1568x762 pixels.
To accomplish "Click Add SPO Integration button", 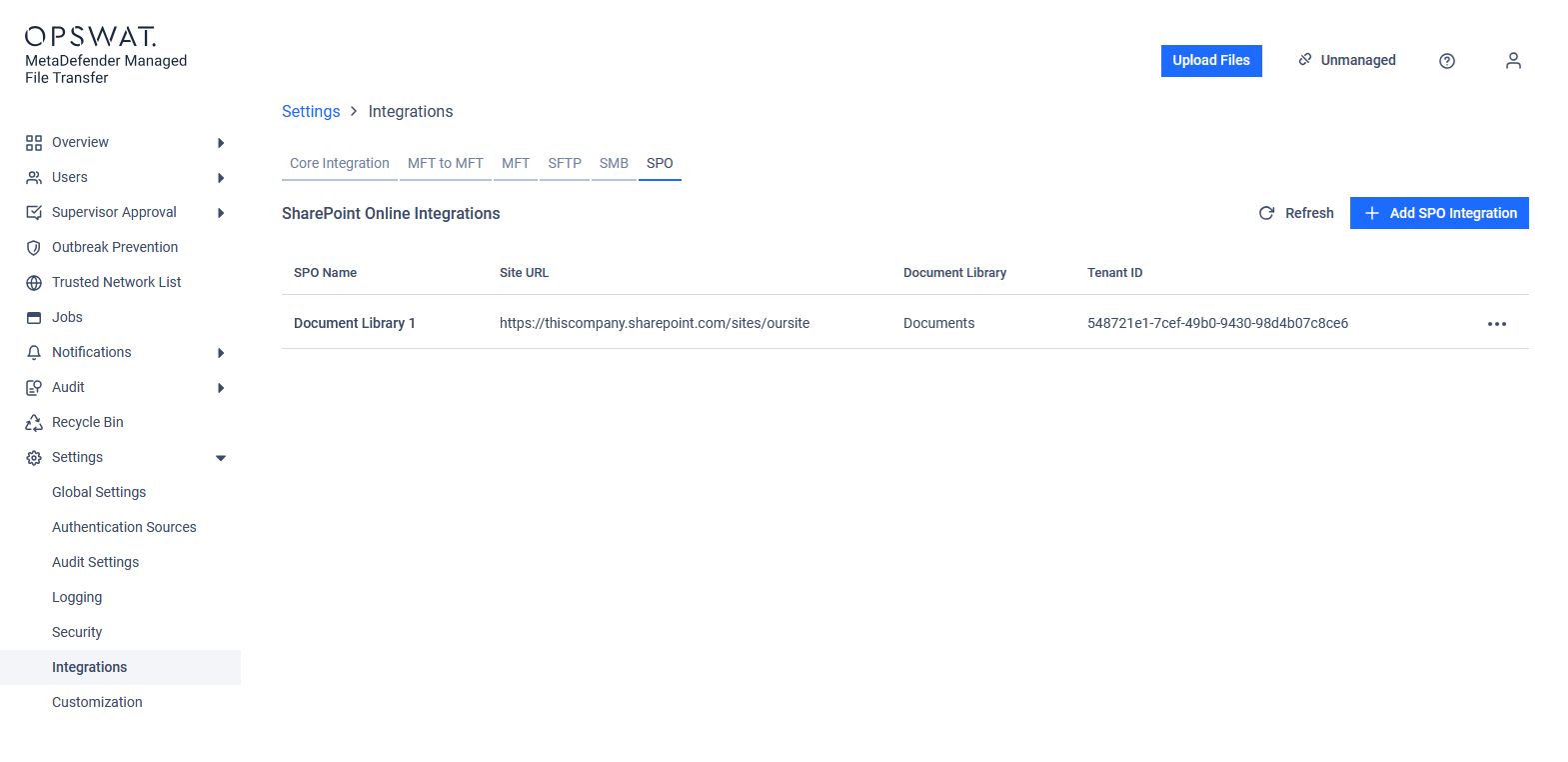I will coord(1439,213).
